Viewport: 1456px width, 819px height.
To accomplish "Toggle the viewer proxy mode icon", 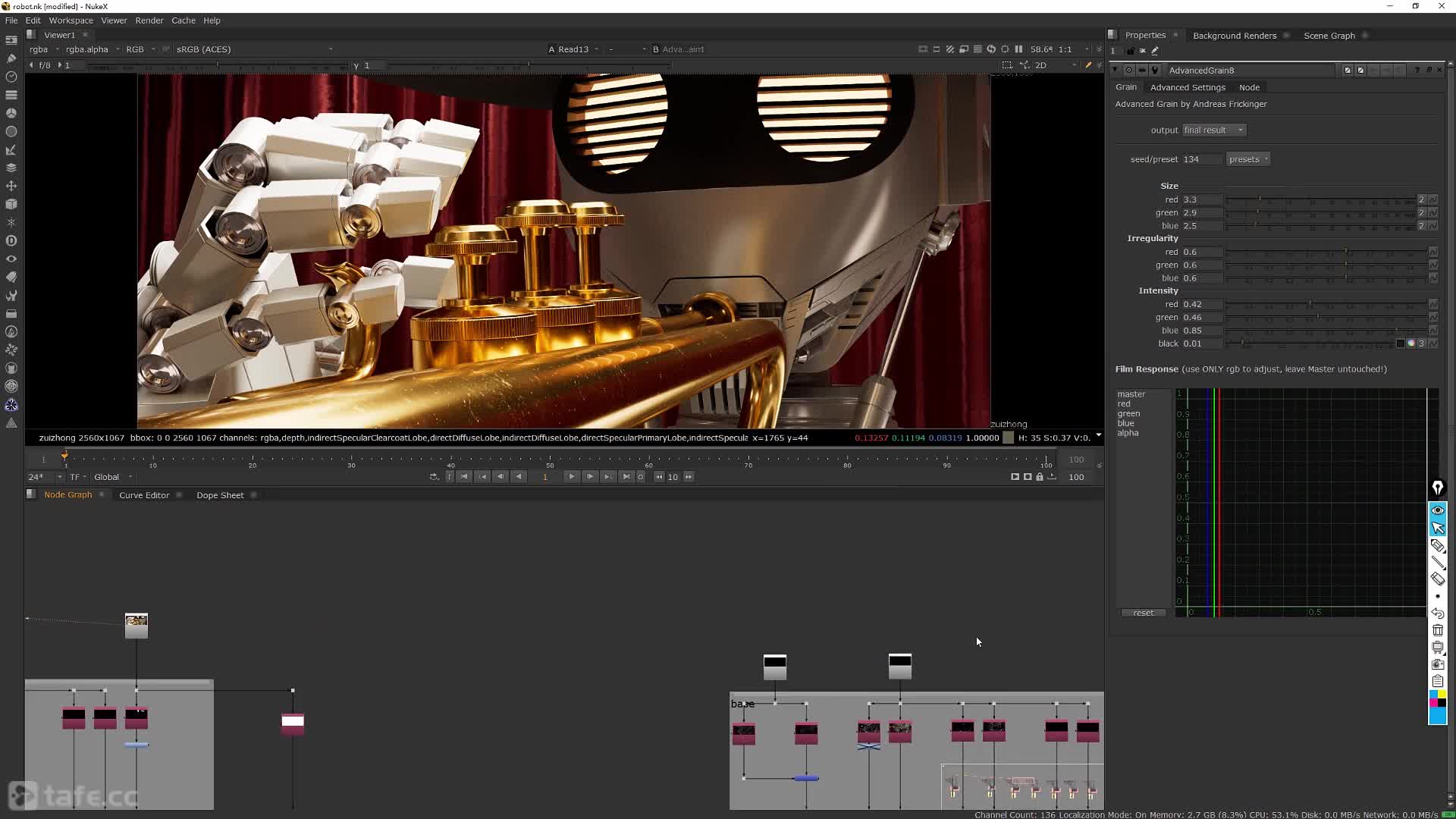I will tap(964, 49).
